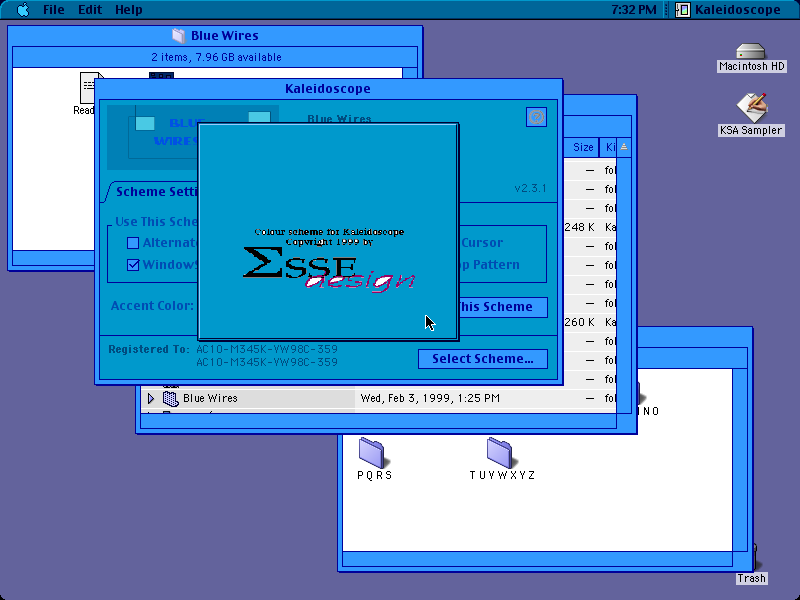Toggle the list sort order arrow

click(x=623, y=147)
